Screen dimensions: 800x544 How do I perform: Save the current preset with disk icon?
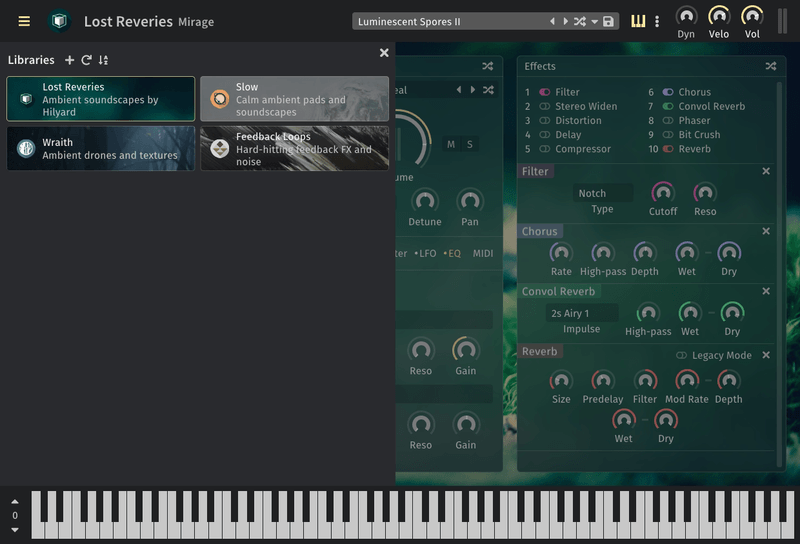pos(608,22)
